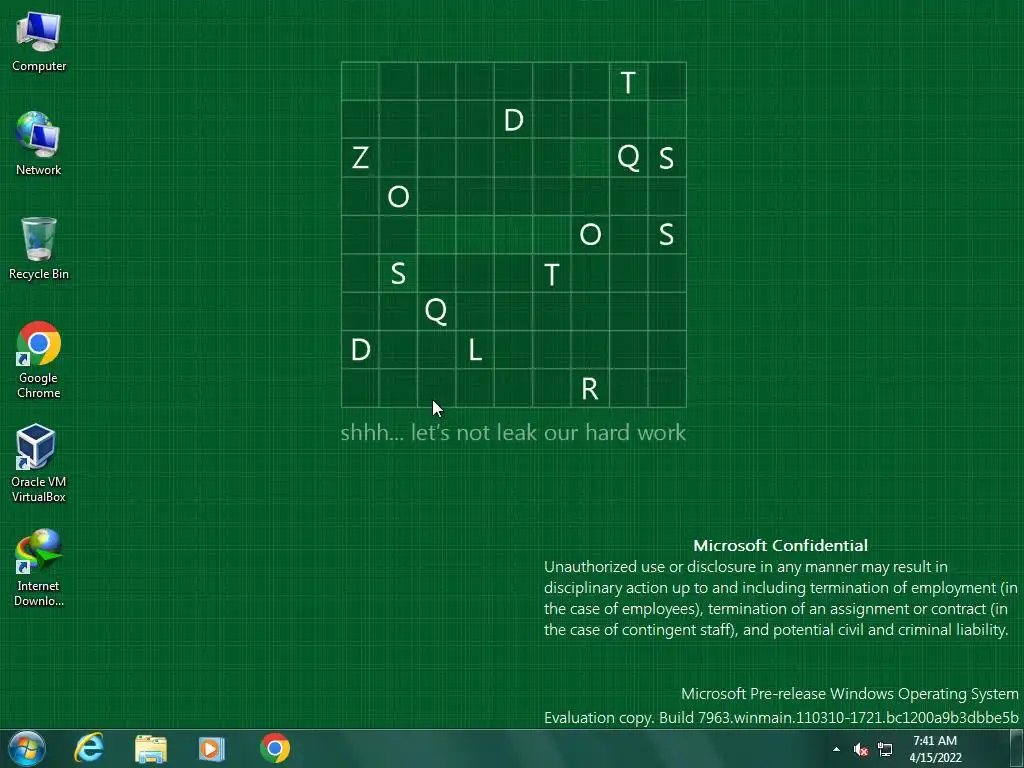Click the O below the letter Z
The height and width of the screenshot is (768, 1024).
point(398,197)
